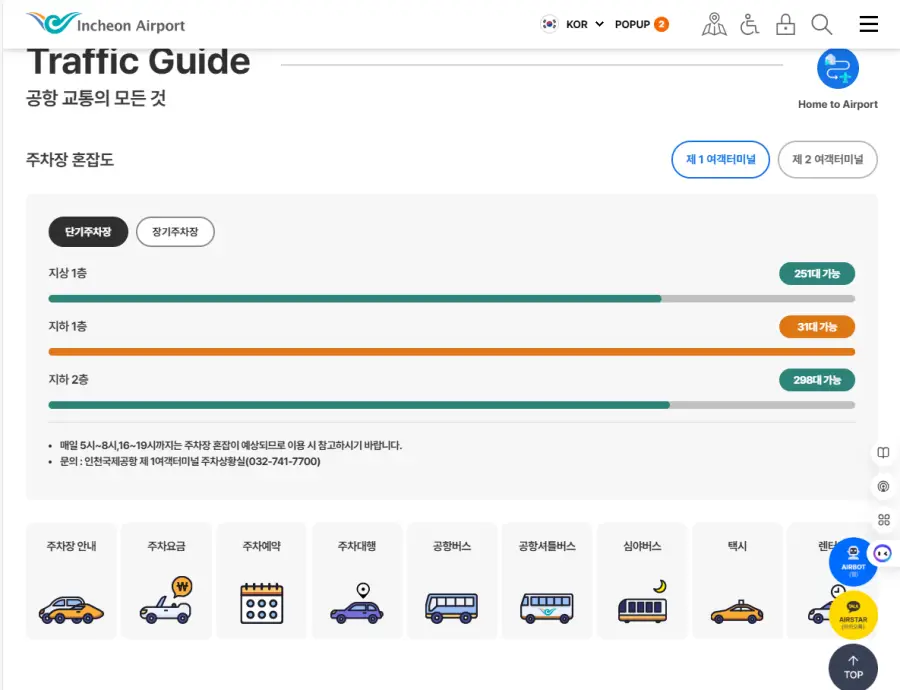The width and height of the screenshot is (900, 690).
Task: Open the 주차대행 card
Action: coord(357,580)
